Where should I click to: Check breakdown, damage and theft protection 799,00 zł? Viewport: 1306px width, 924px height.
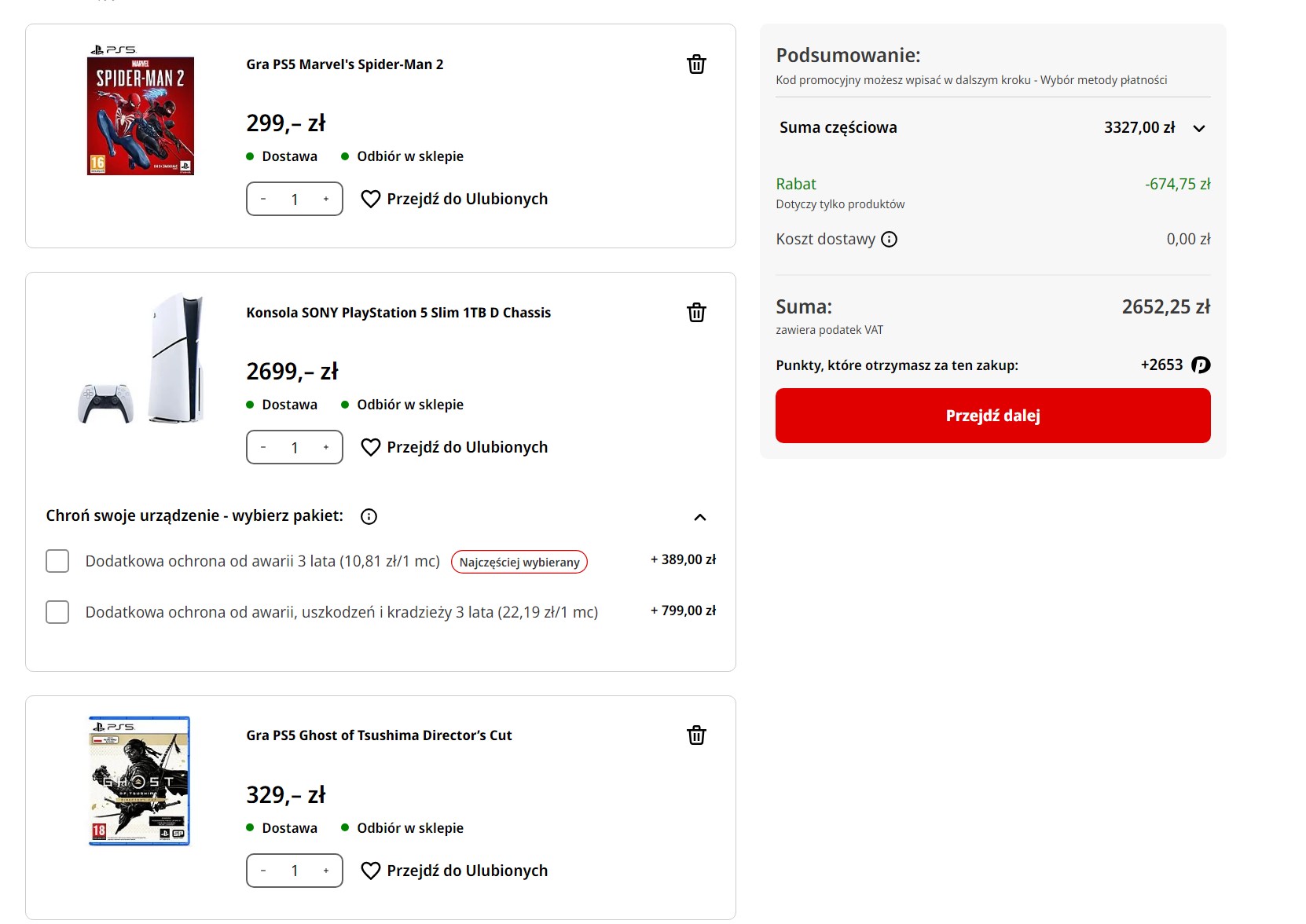[x=57, y=612]
